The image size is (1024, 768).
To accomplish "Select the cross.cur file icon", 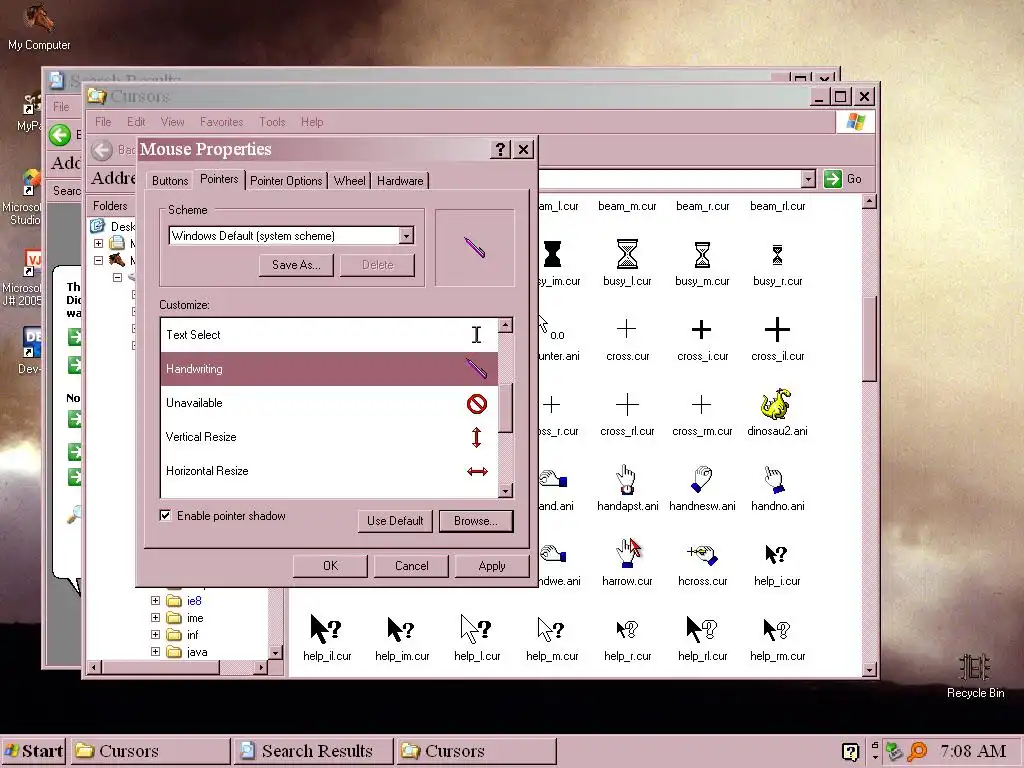I will [x=626, y=328].
